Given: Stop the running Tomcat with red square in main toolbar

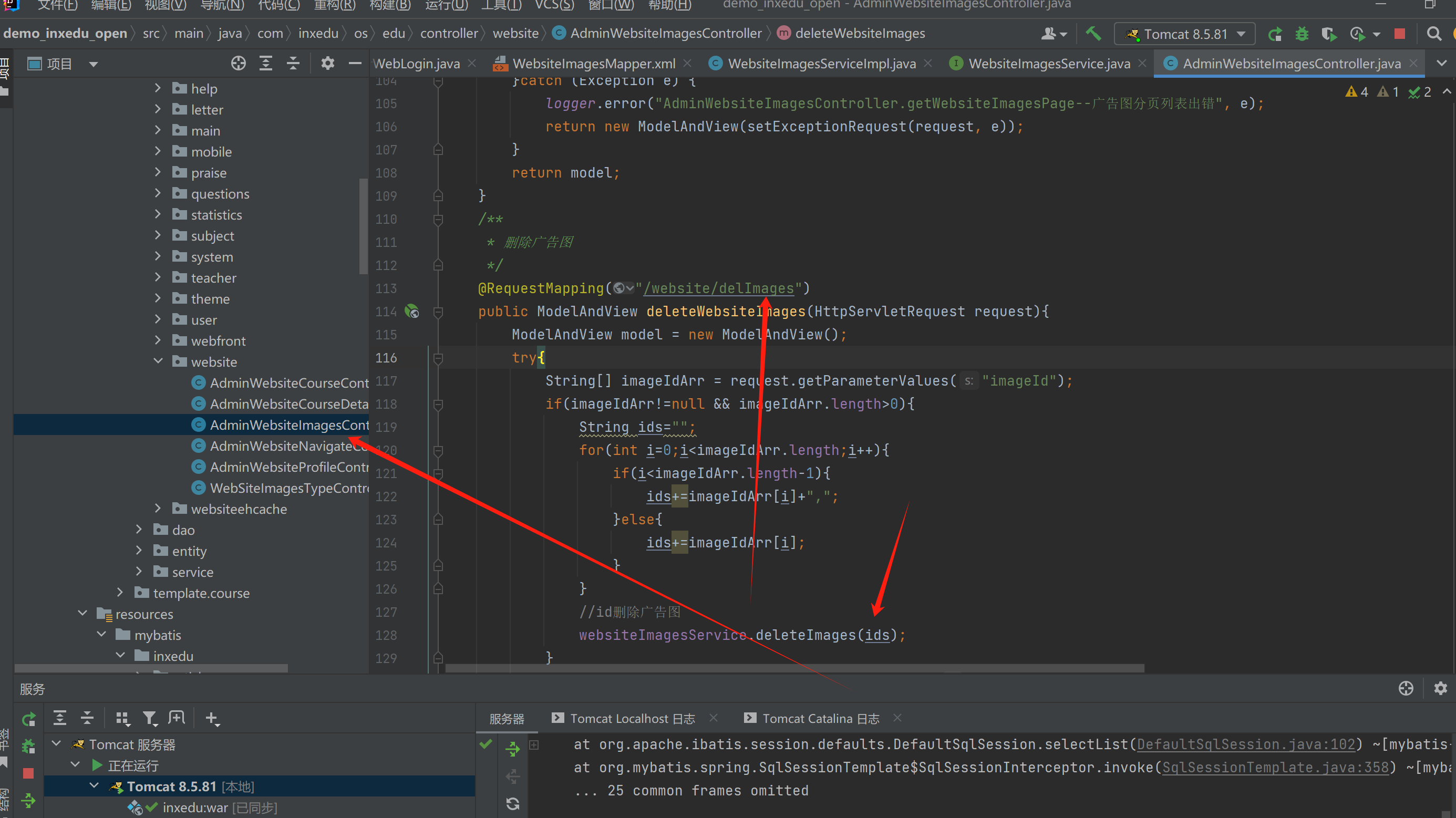Looking at the screenshot, I should click(x=1400, y=34).
